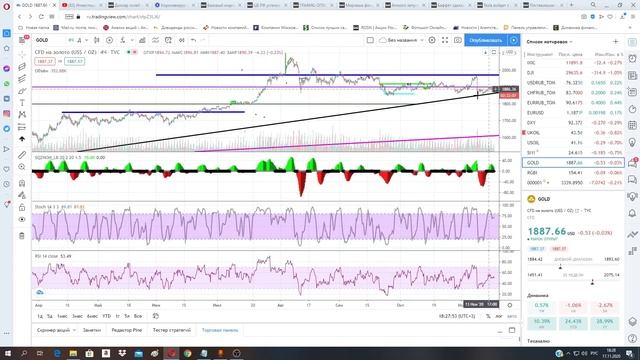Select the crosshair cursor tool
This screenshot has width=640, height=360.
22,54
